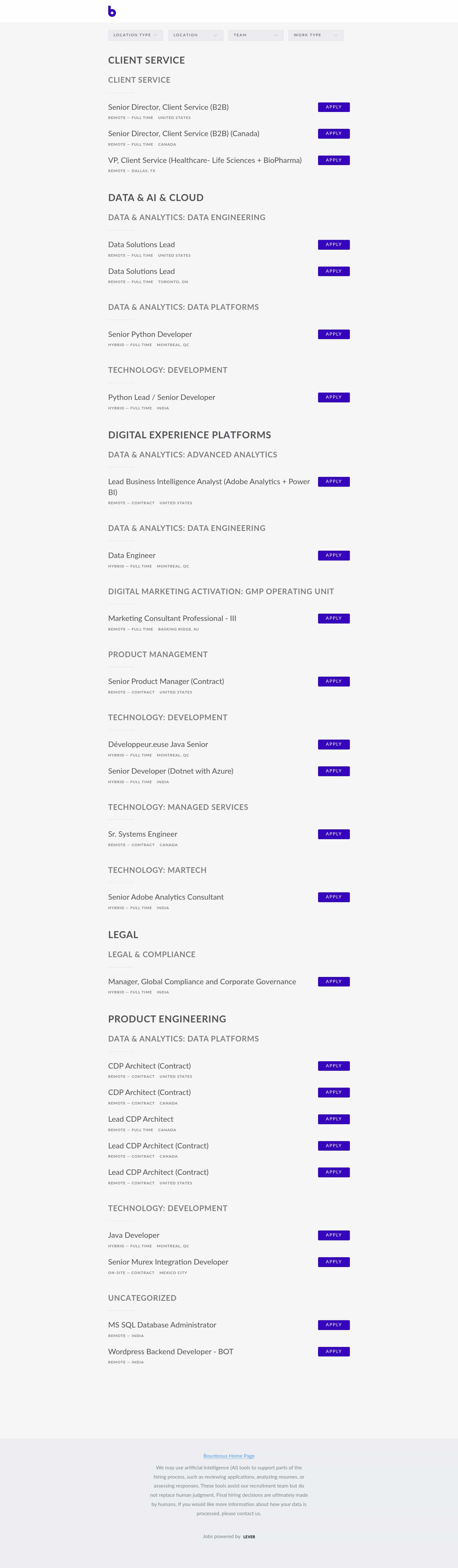Open the Développeur.euse Java Senior posting

click(158, 744)
